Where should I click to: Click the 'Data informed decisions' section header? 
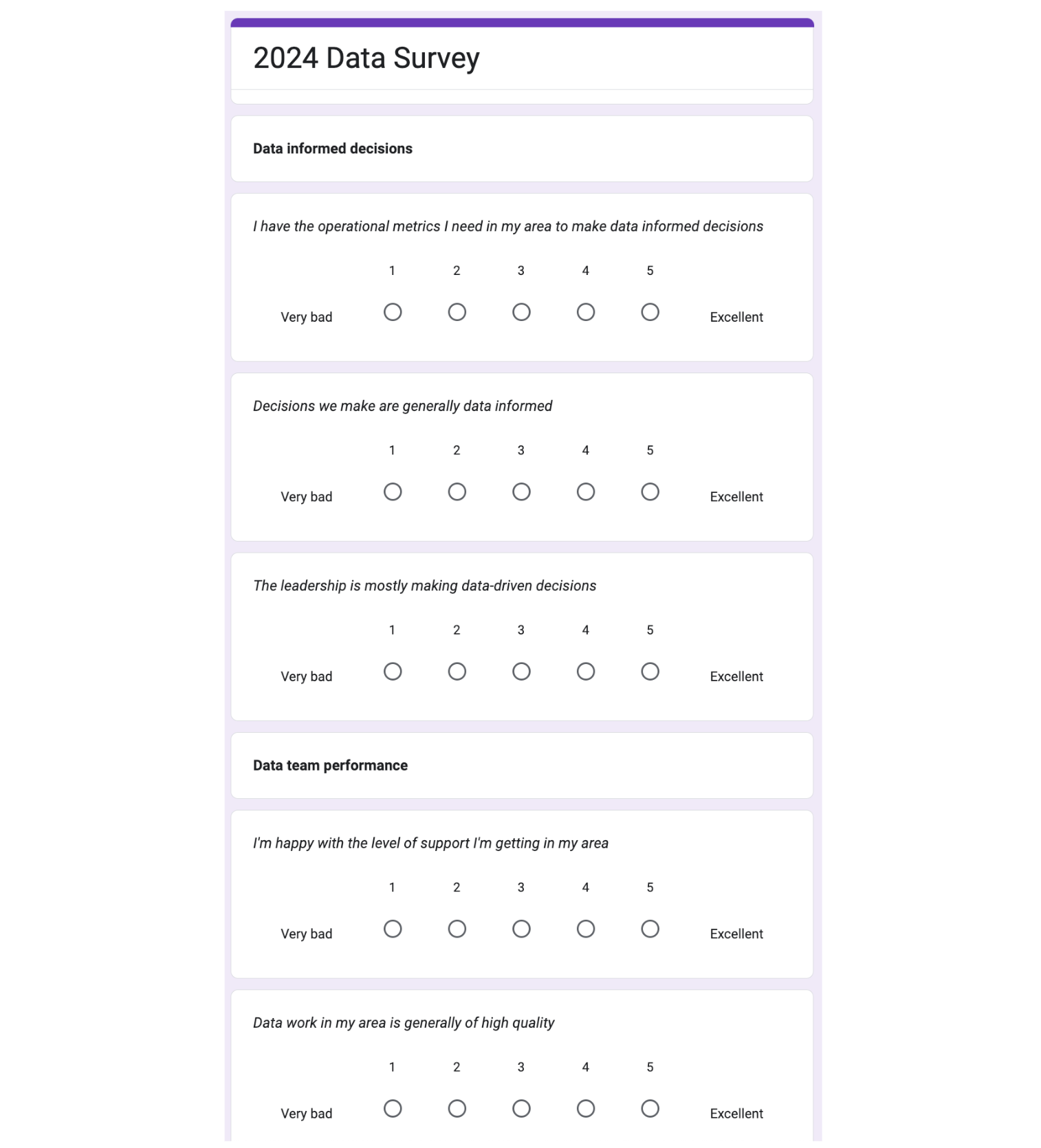(x=333, y=148)
